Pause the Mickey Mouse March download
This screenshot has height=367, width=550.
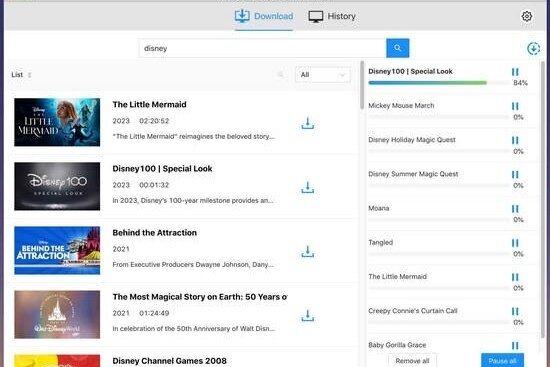click(515, 106)
